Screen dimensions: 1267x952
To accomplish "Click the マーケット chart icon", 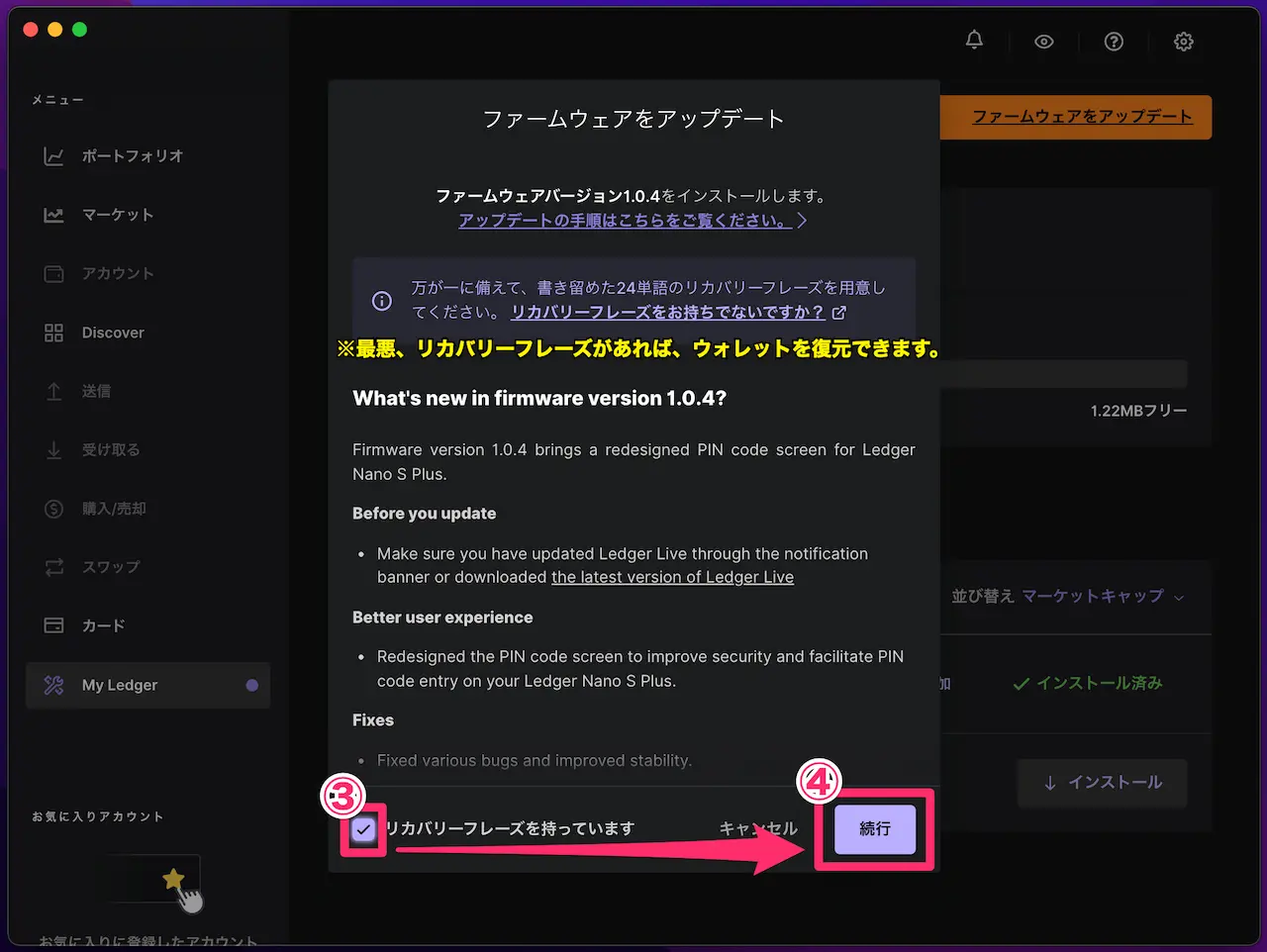I will pyautogui.click(x=53, y=215).
